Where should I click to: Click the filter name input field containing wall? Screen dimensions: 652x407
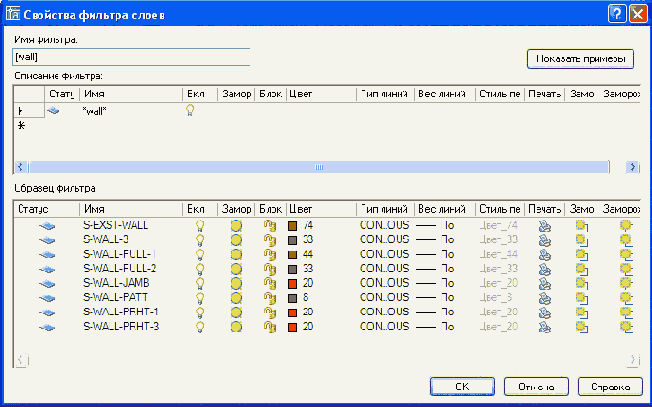(130, 58)
